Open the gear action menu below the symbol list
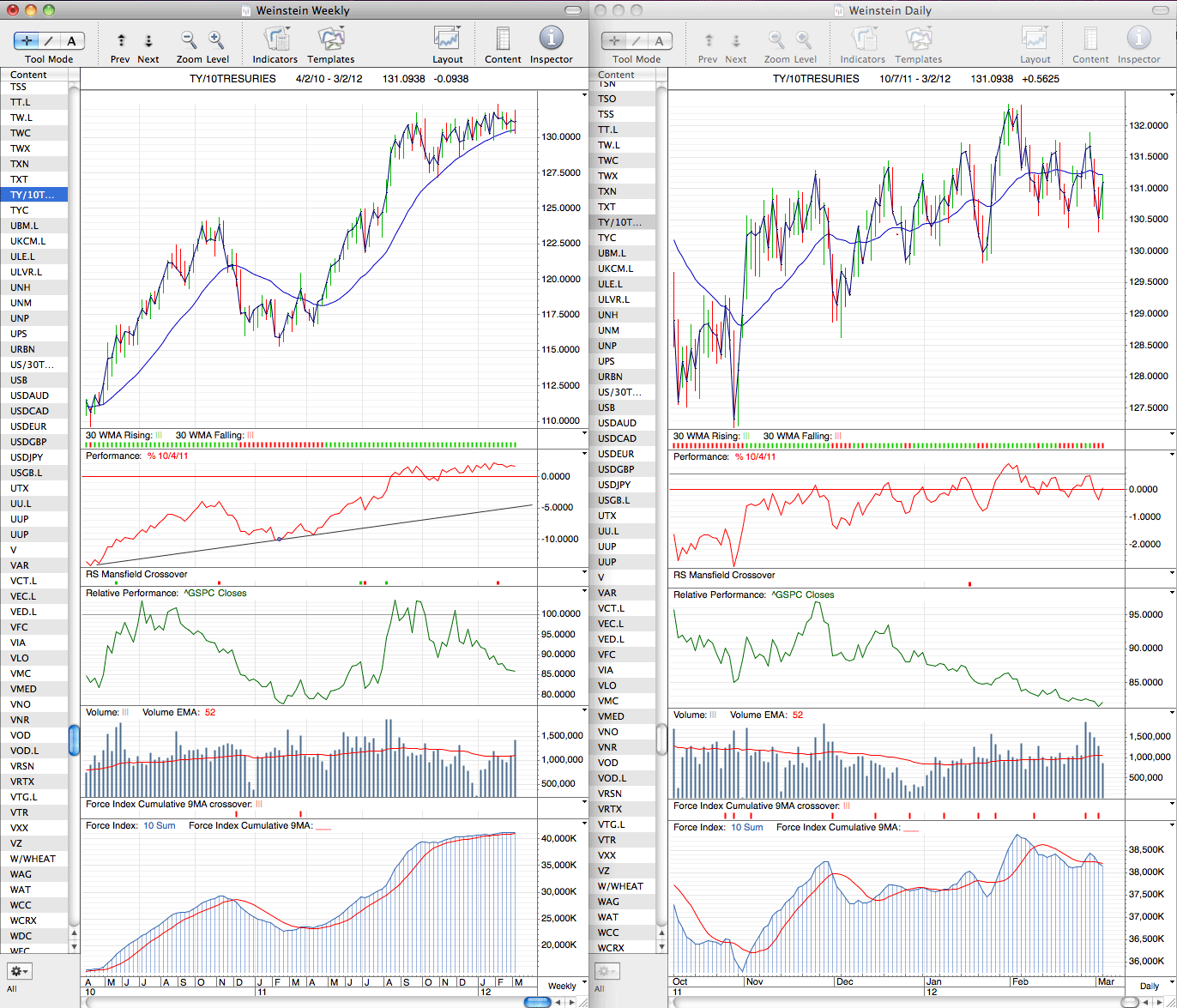Screen dimensions: 1177x1008 pyautogui.click(x=19, y=971)
